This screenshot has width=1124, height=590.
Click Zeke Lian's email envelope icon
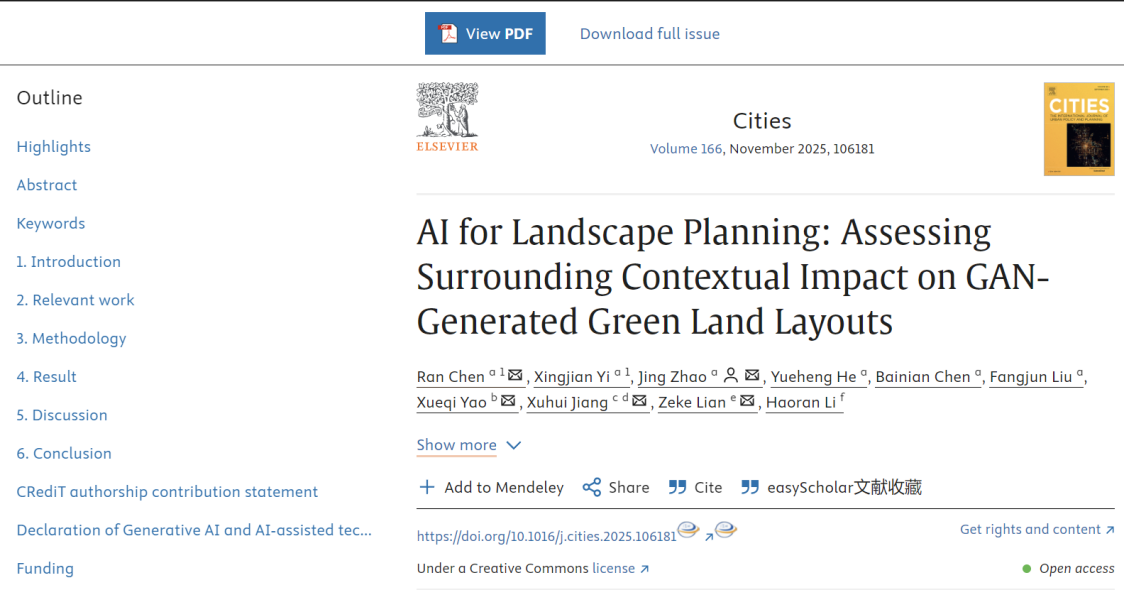(747, 402)
